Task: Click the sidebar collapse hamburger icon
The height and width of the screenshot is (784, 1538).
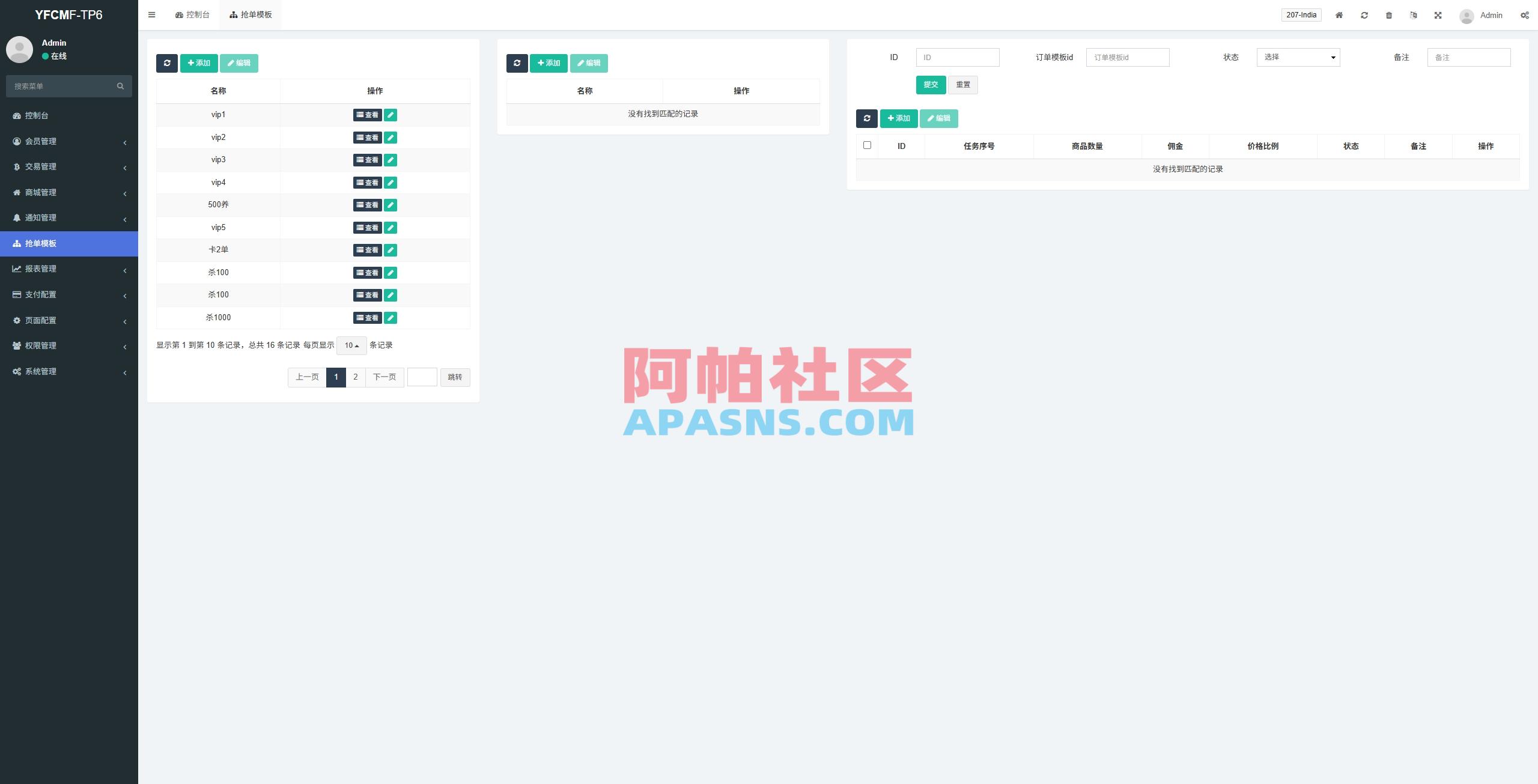Action: pyautogui.click(x=152, y=14)
